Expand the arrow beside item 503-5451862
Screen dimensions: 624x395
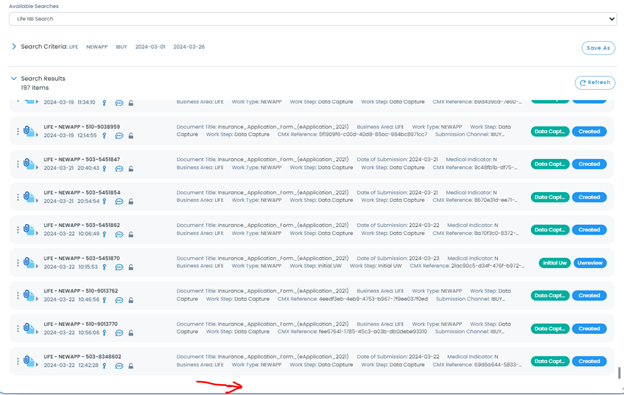tap(37, 233)
